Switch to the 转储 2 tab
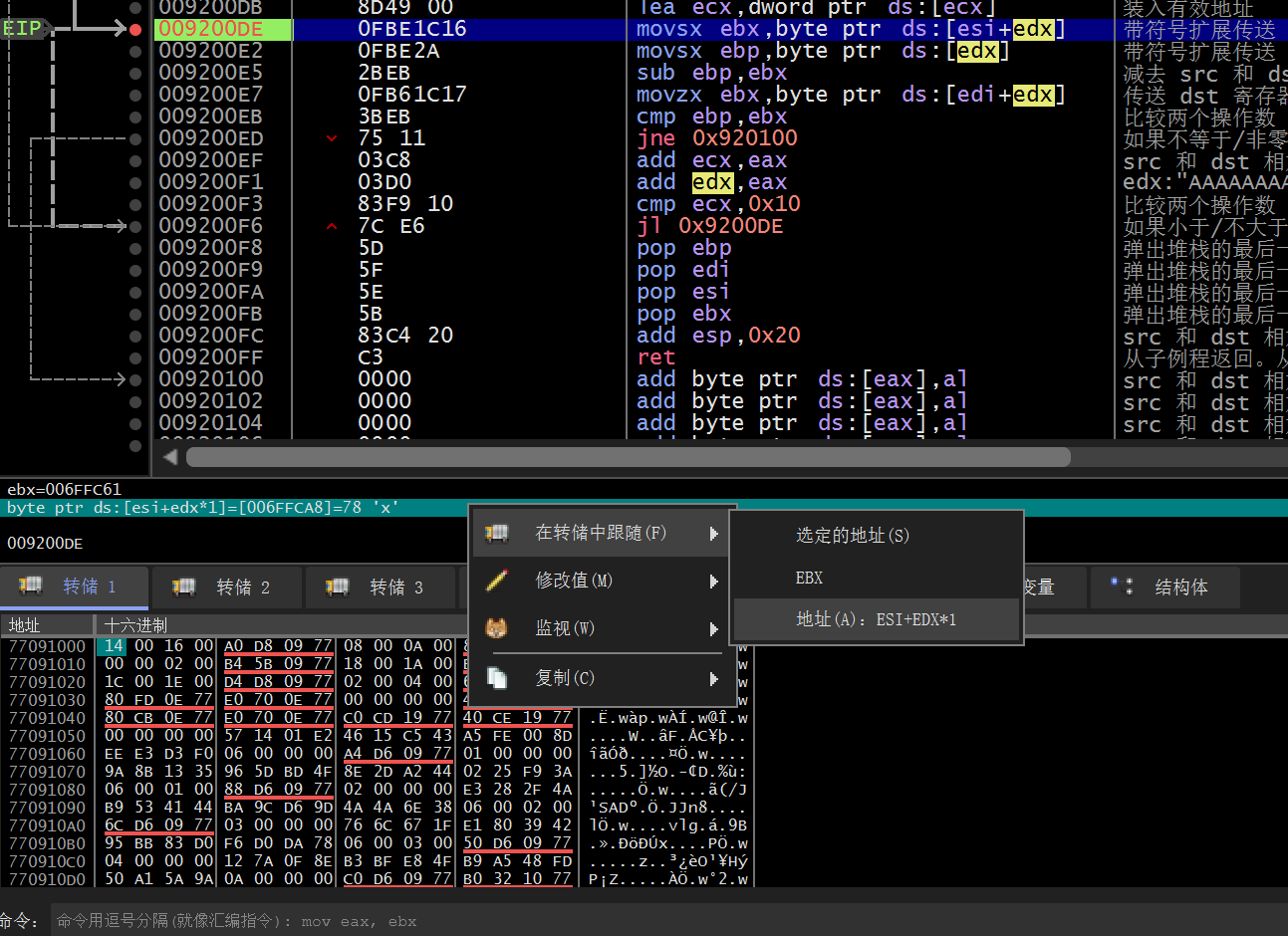The height and width of the screenshot is (936, 1288). 227,587
